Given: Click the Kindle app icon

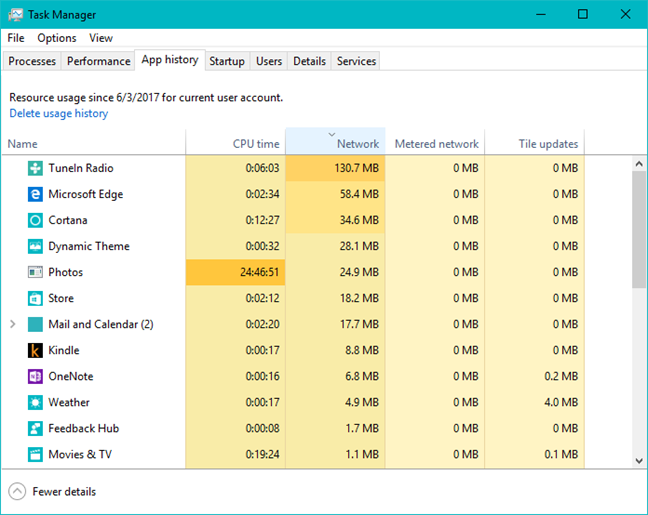Looking at the screenshot, I should 35,350.
